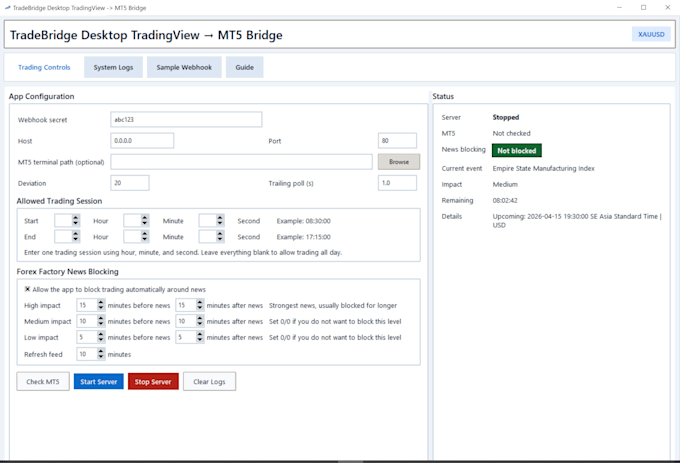This screenshot has width=680, height=463.
Task: Open the System Logs tab
Action: [113, 67]
